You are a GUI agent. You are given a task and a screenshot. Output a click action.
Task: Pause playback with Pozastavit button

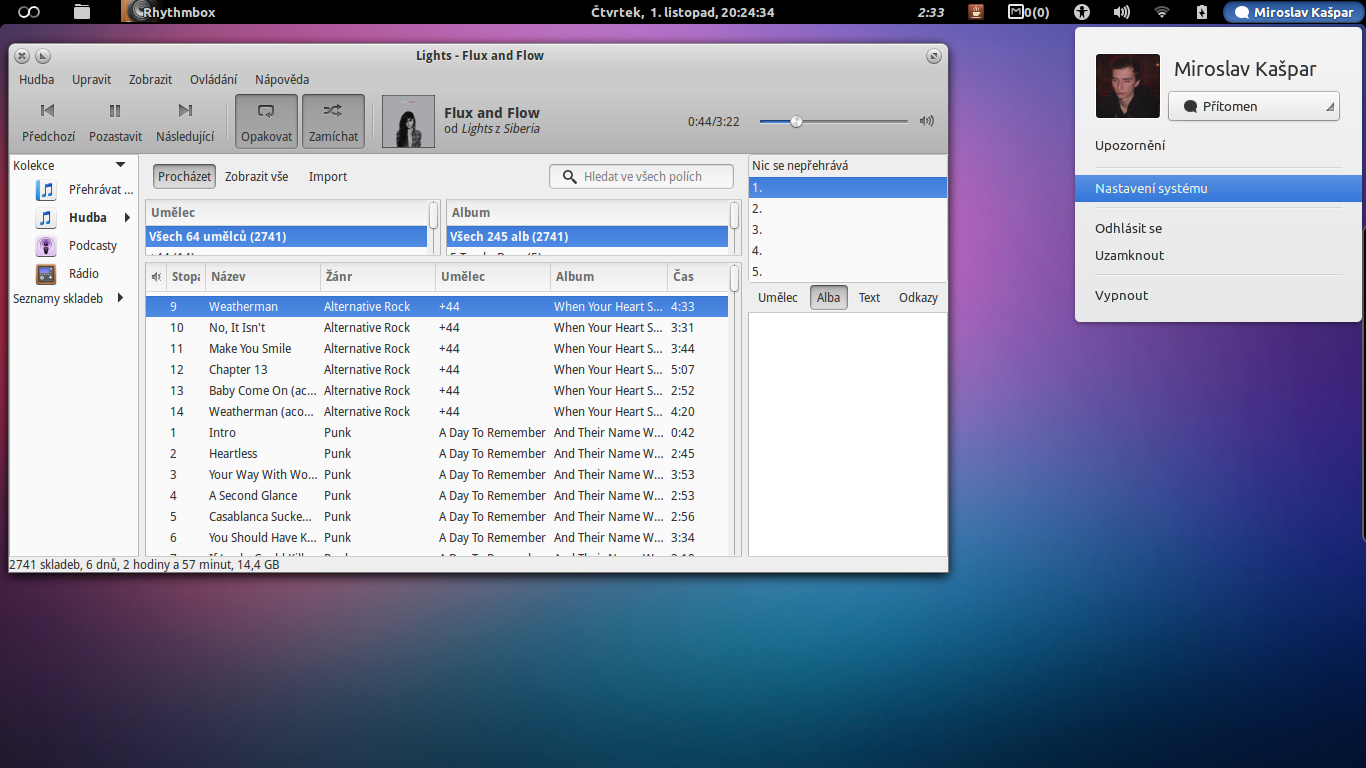(115, 121)
